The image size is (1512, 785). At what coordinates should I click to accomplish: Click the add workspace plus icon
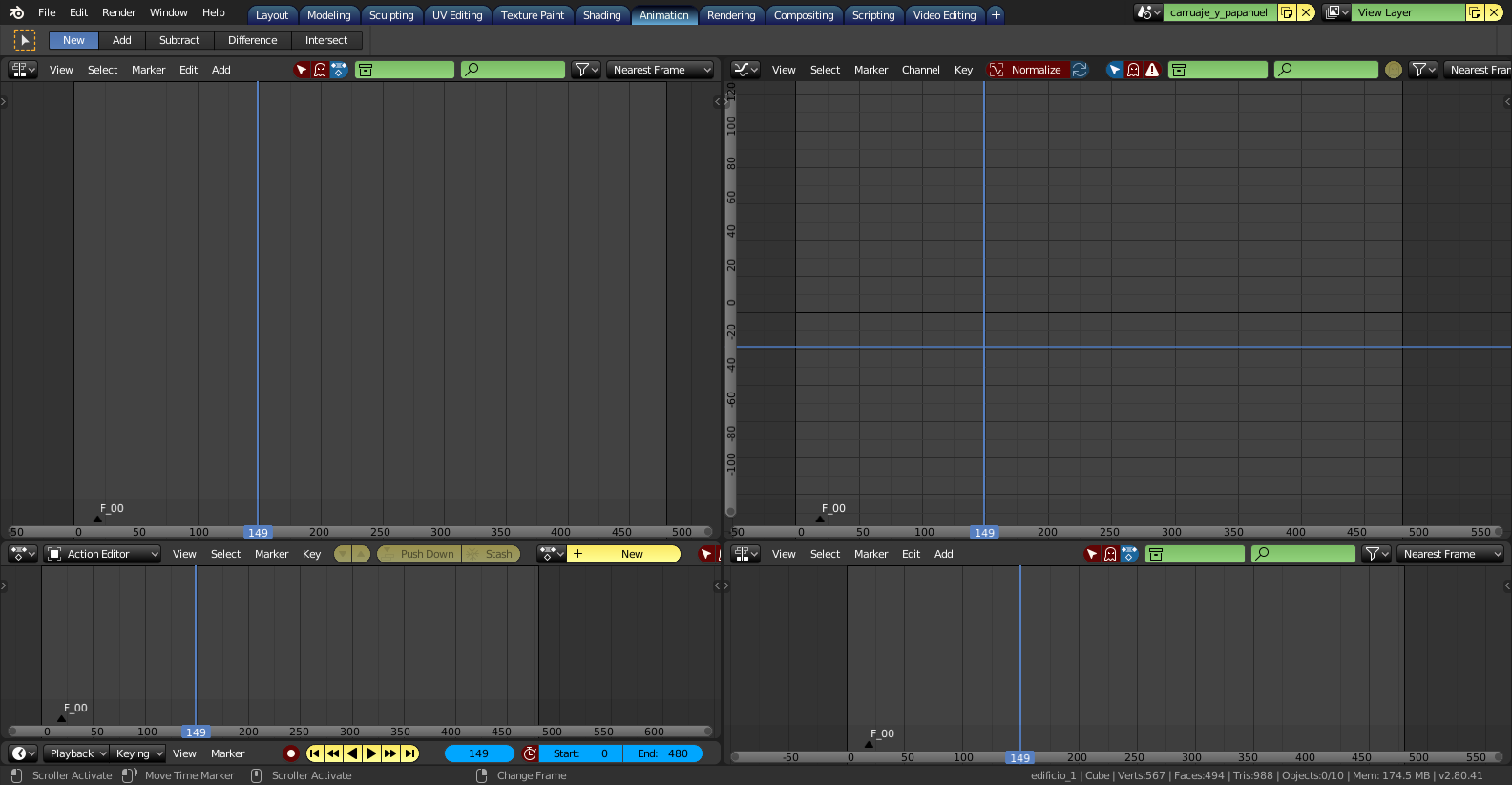[x=996, y=14]
